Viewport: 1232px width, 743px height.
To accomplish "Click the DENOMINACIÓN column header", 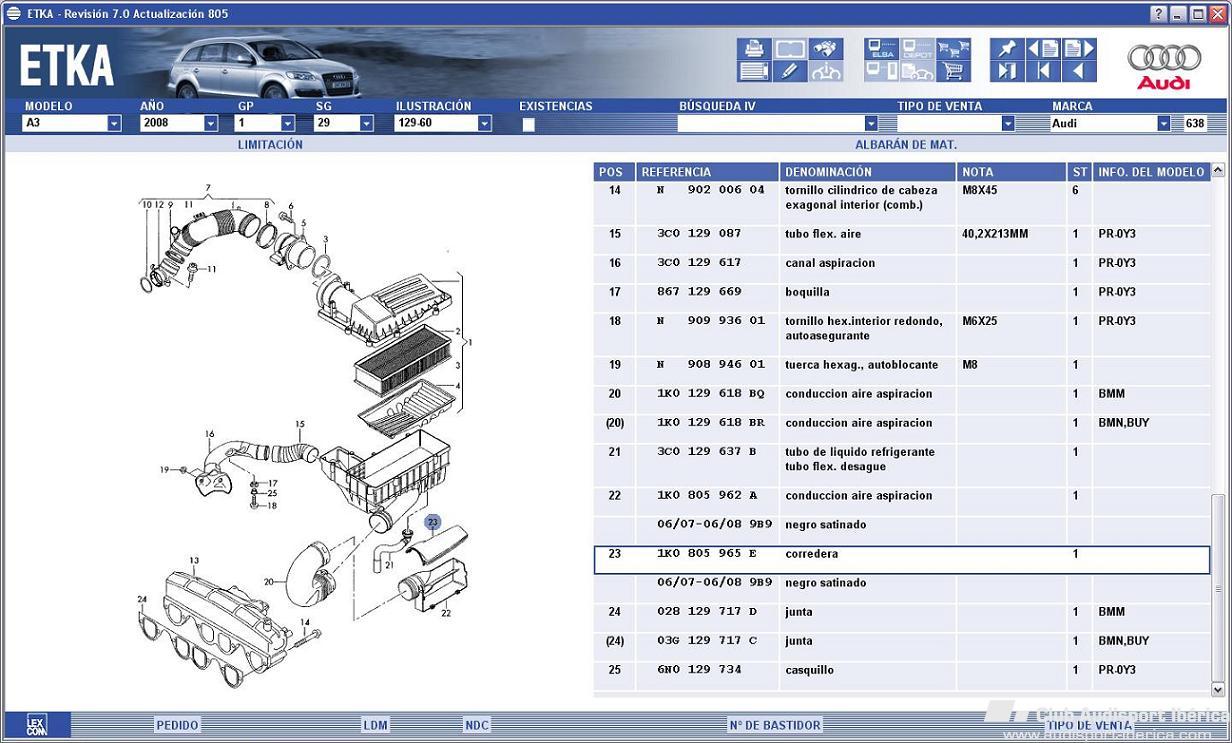I will [x=868, y=172].
